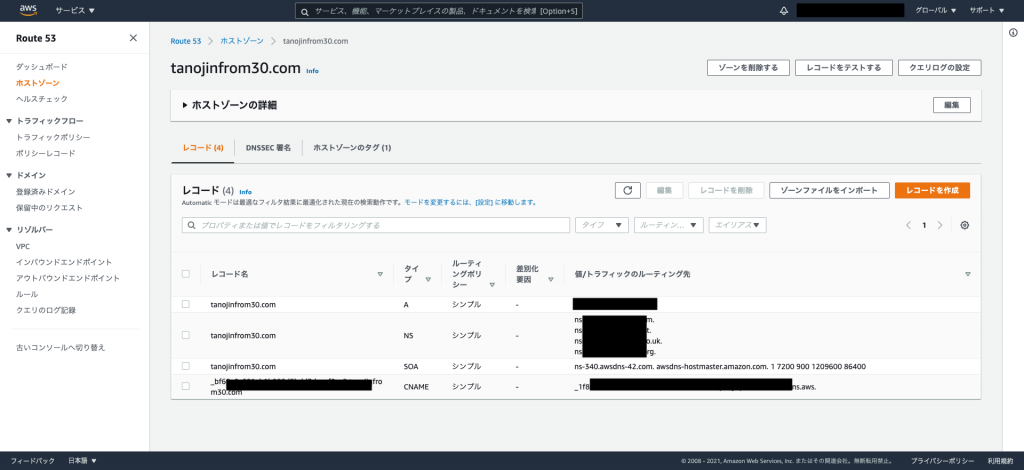This screenshot has height=470, width=1024.
Task: Click ホストゾーン breadcrumb link
Action: (242, 40)
